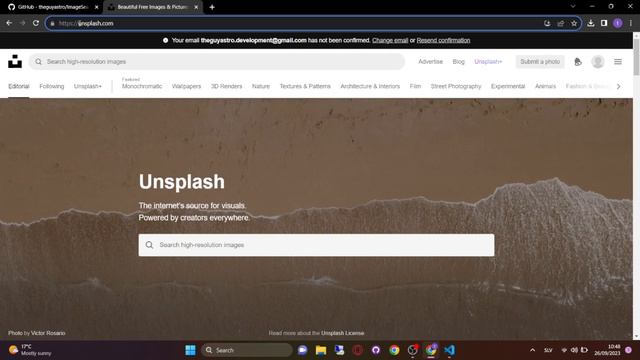
Task: Select the Following tab
Action: pyautogui.click(x=52, y=86)
